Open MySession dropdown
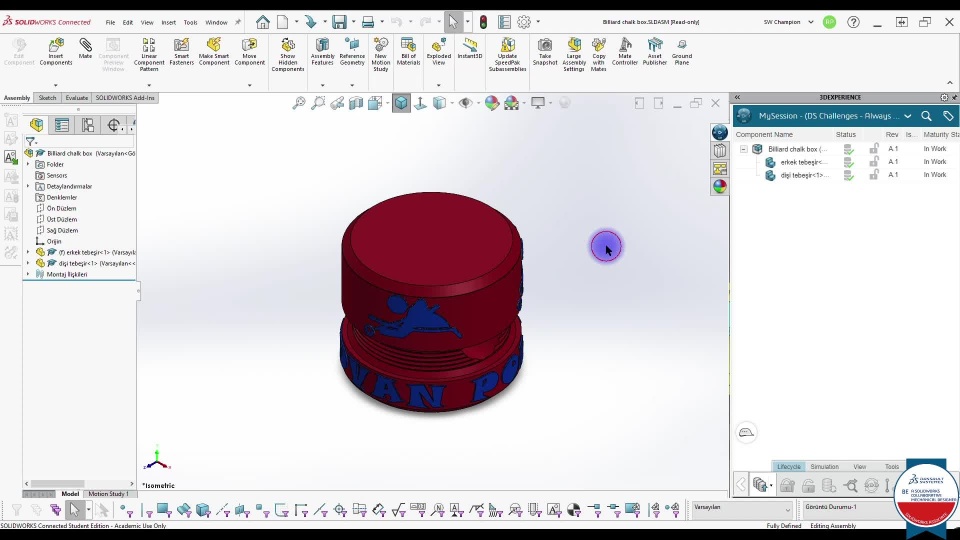This screenshot has height=540, width=960. coord(907,116)
